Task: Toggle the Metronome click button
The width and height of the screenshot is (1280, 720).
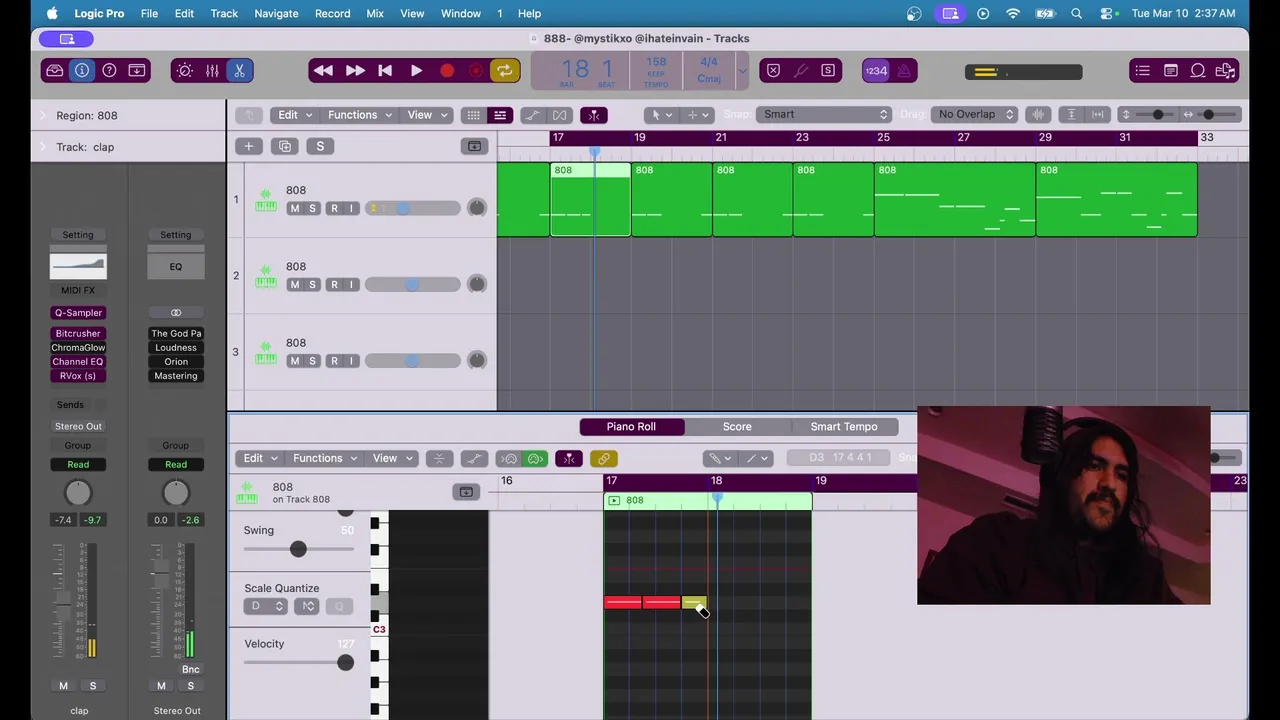Action: coord(904,71)
